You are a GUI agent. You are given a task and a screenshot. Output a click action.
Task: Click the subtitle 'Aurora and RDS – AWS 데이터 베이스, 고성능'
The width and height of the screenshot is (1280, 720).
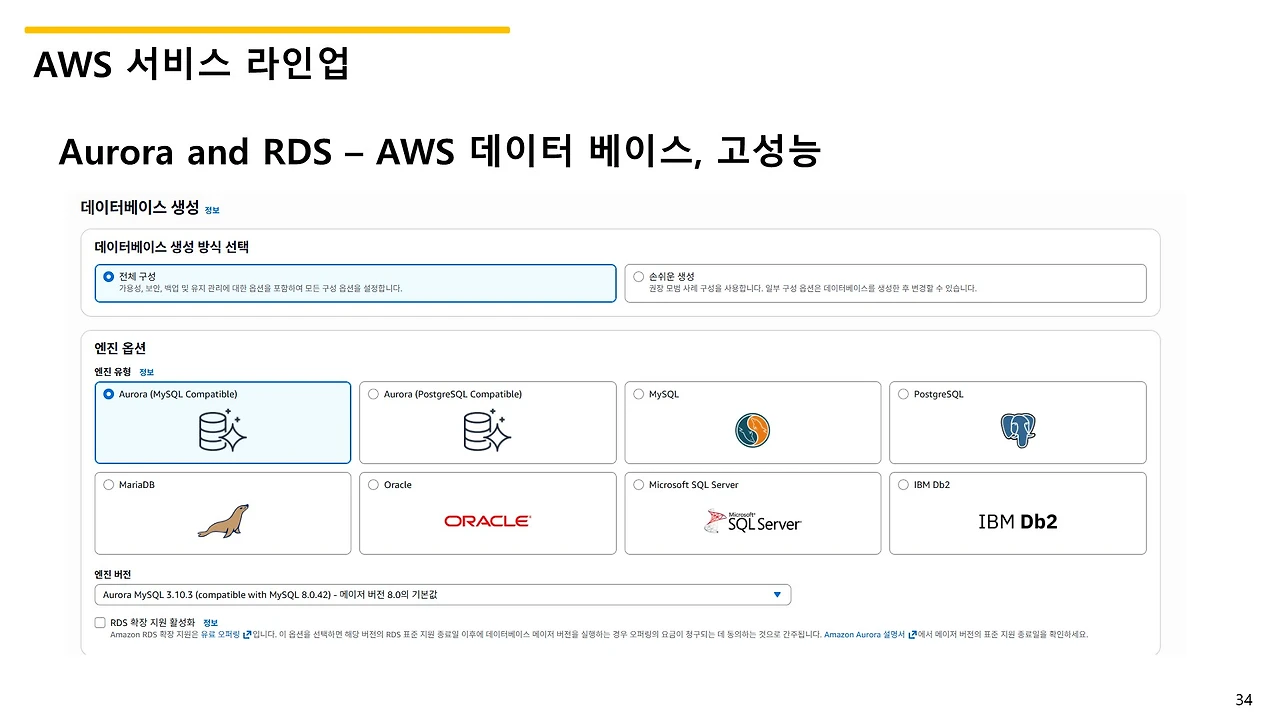(440, 152)
